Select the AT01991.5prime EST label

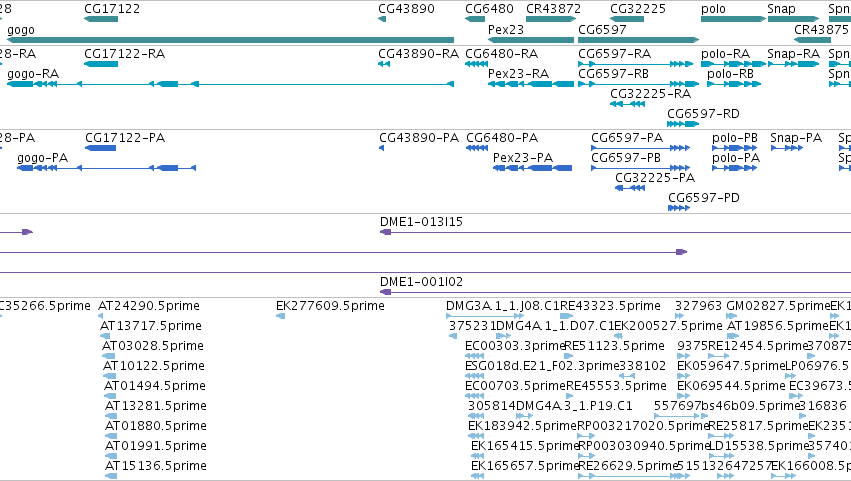156,446
